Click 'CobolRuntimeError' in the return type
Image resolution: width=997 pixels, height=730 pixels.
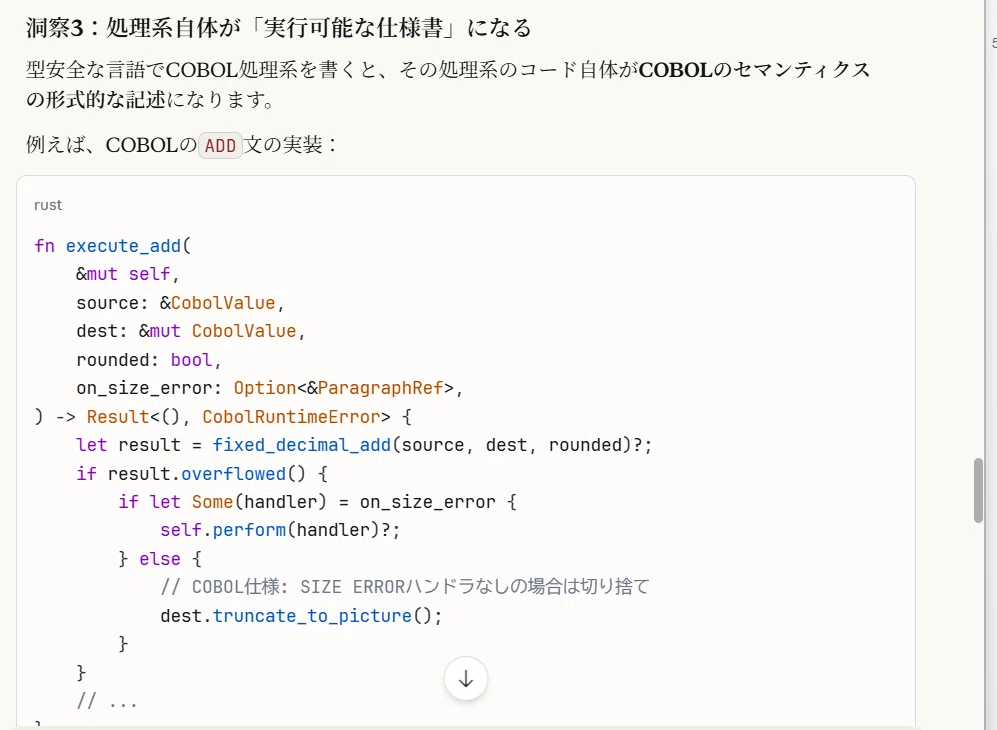point(291,417)
